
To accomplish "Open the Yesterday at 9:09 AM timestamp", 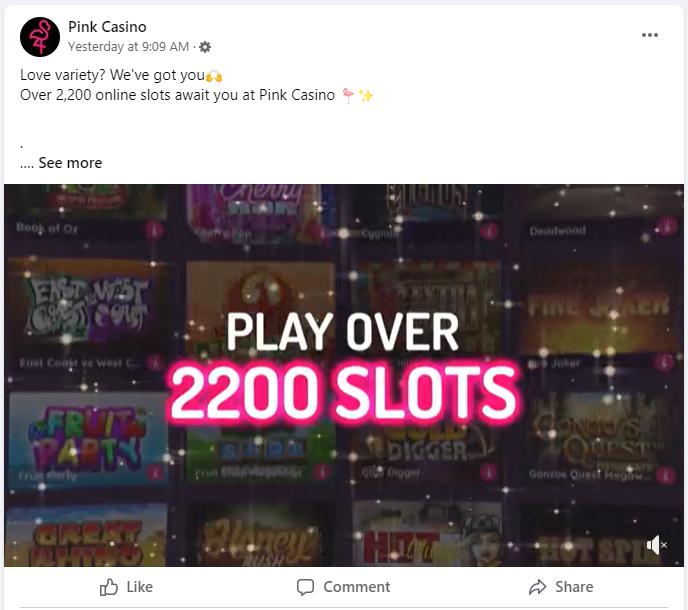I will [129, 47].
